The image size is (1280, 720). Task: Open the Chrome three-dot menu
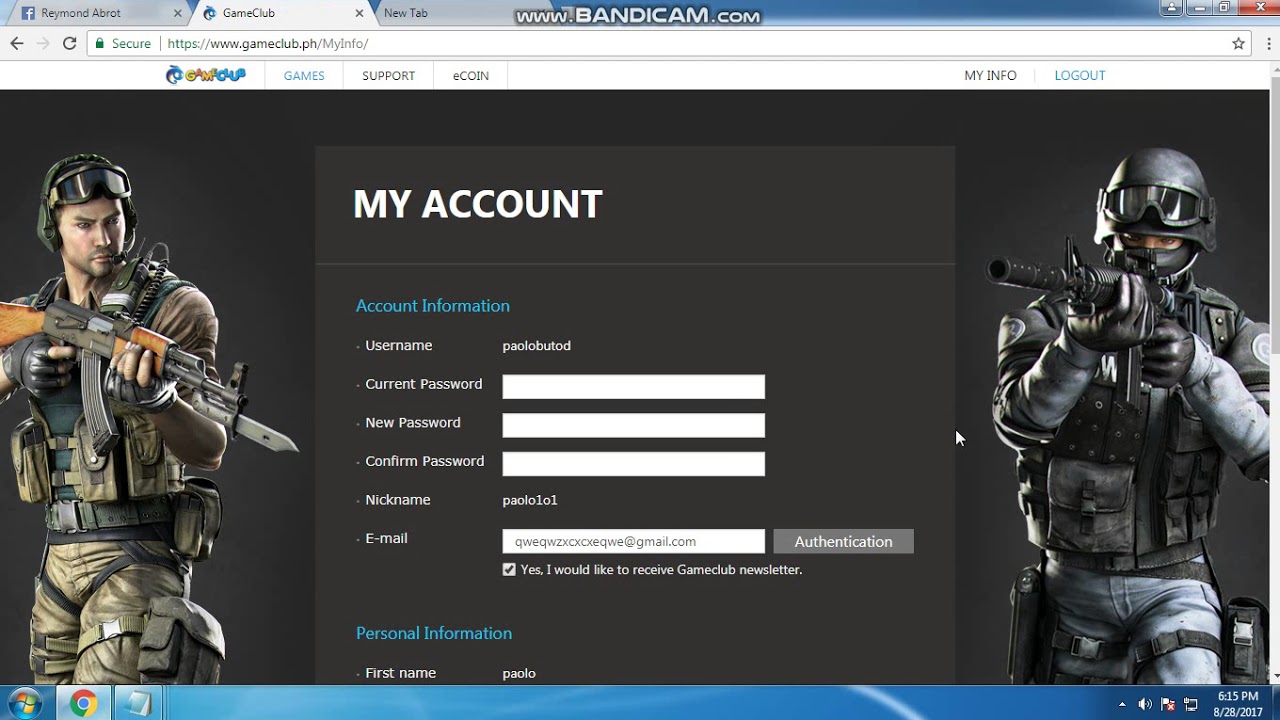1267,43
